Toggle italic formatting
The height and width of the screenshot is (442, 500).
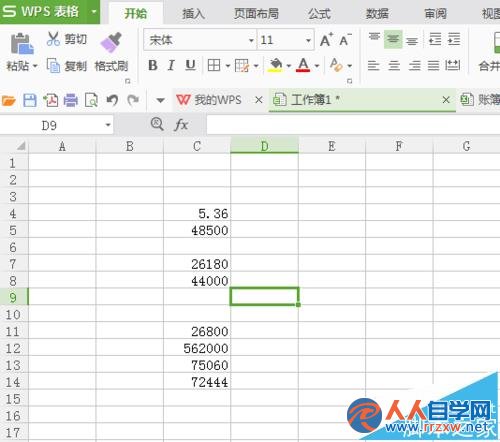(x=171, y=65)
